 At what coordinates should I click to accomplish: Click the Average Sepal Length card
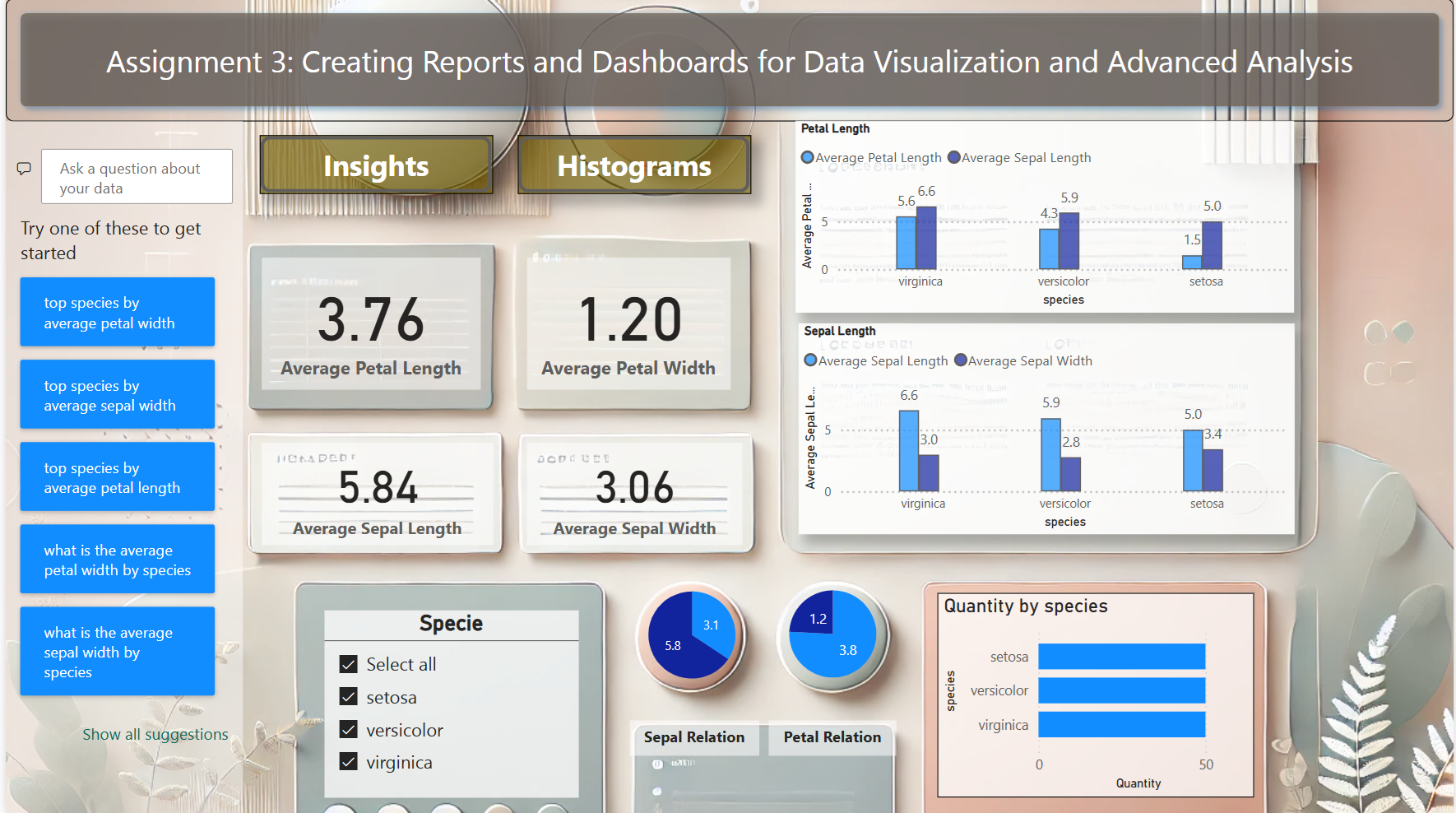coord(376,493)
